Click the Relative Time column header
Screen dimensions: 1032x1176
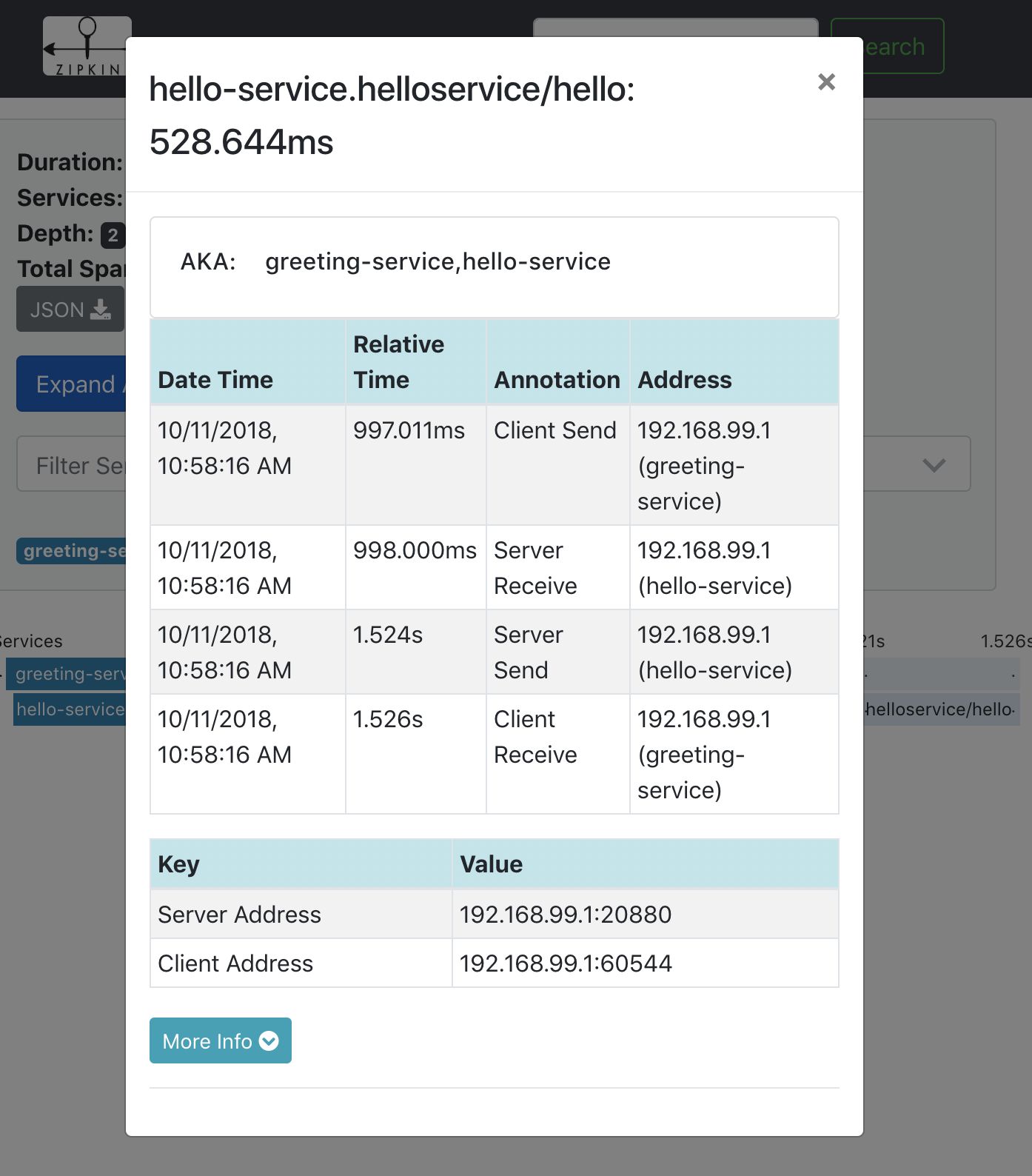[x=398, y=362]
